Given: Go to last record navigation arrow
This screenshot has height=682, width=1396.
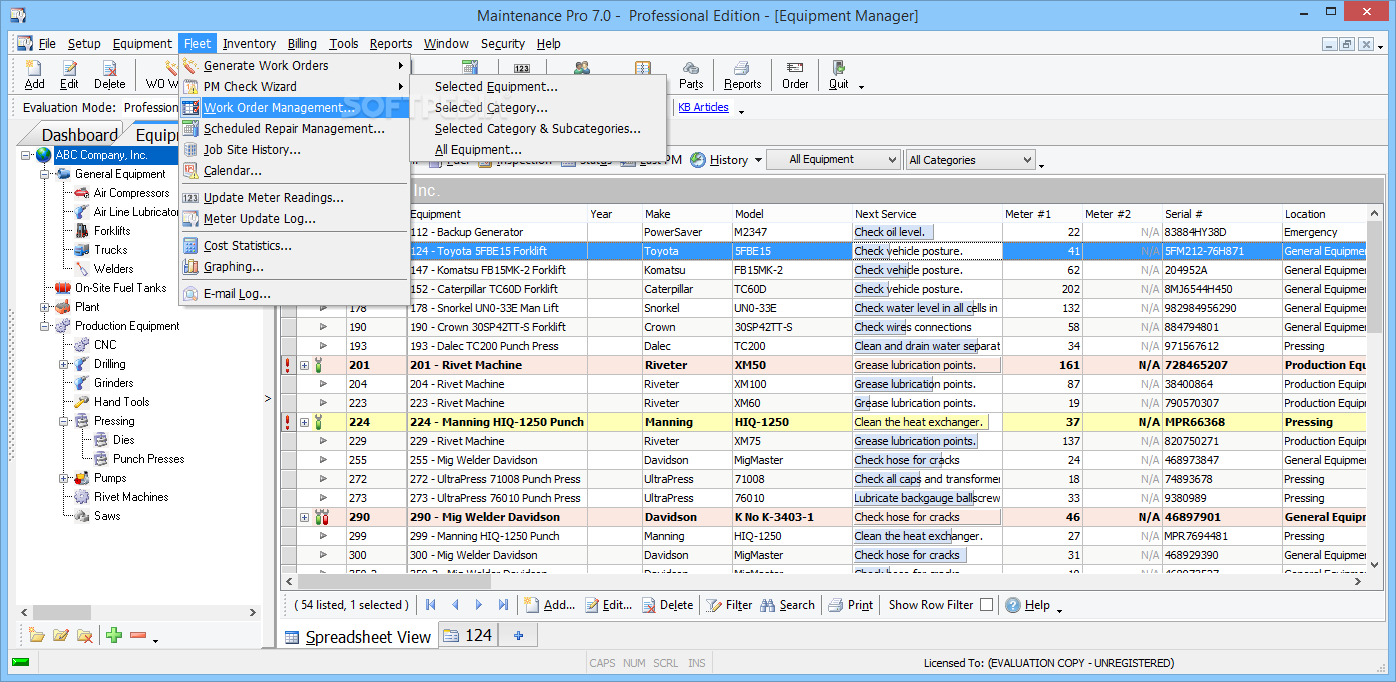Looking at the screenshot, I should click(x=503, y=605).
